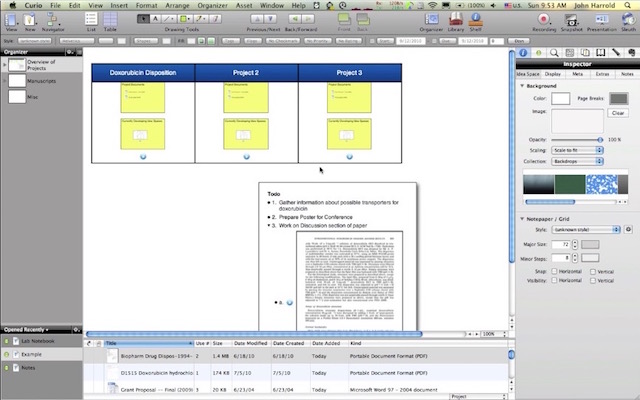Open the zoom 100% popup
Screen dimensions: 640x400
tap(493, 334)
